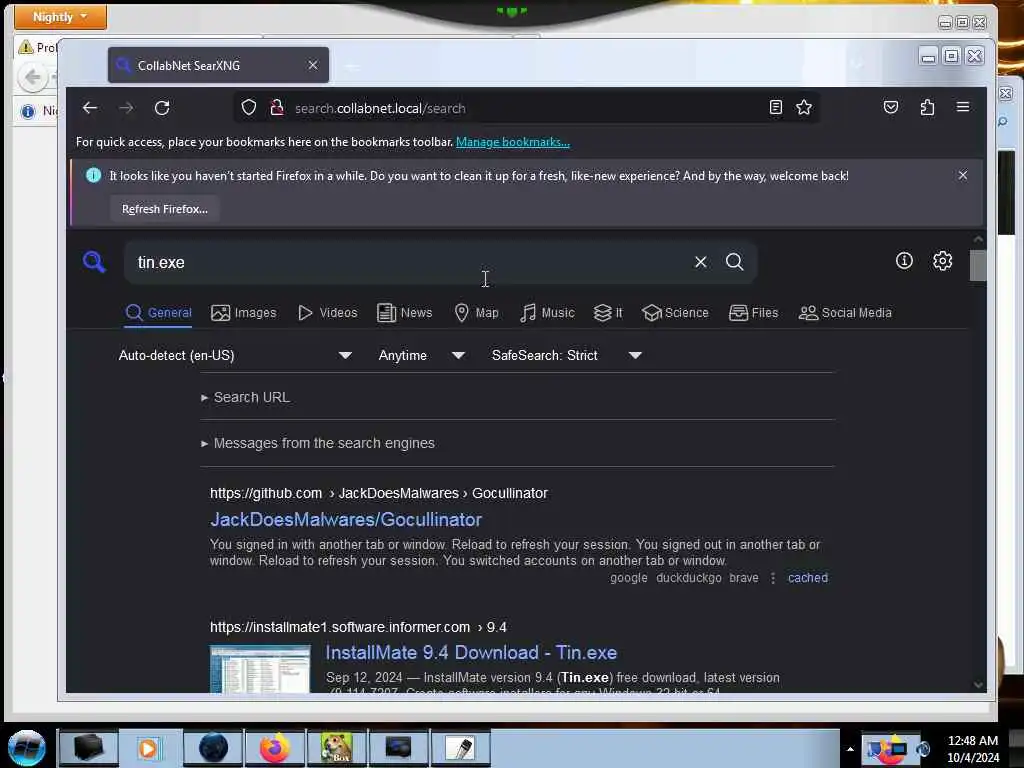Switch to the Images category
The width and height of the screenshot is (1024, 768).
click(x=244, y=313)
